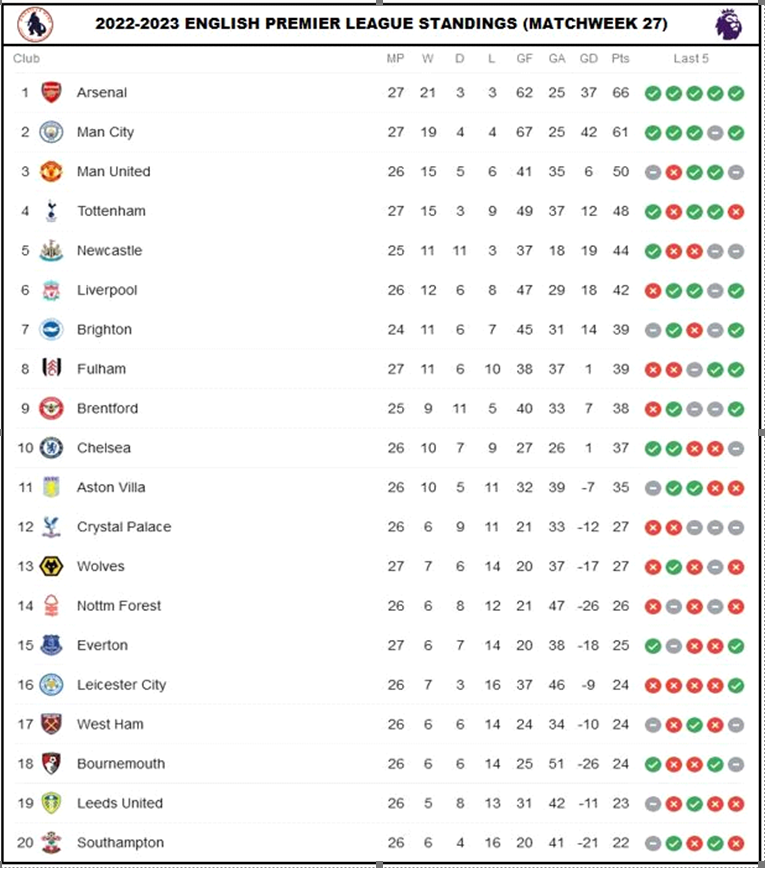The width and height of the screenshot is (765, 870).
Task: Click Newcastle's points value 44
Action: [x=620, y=251]
